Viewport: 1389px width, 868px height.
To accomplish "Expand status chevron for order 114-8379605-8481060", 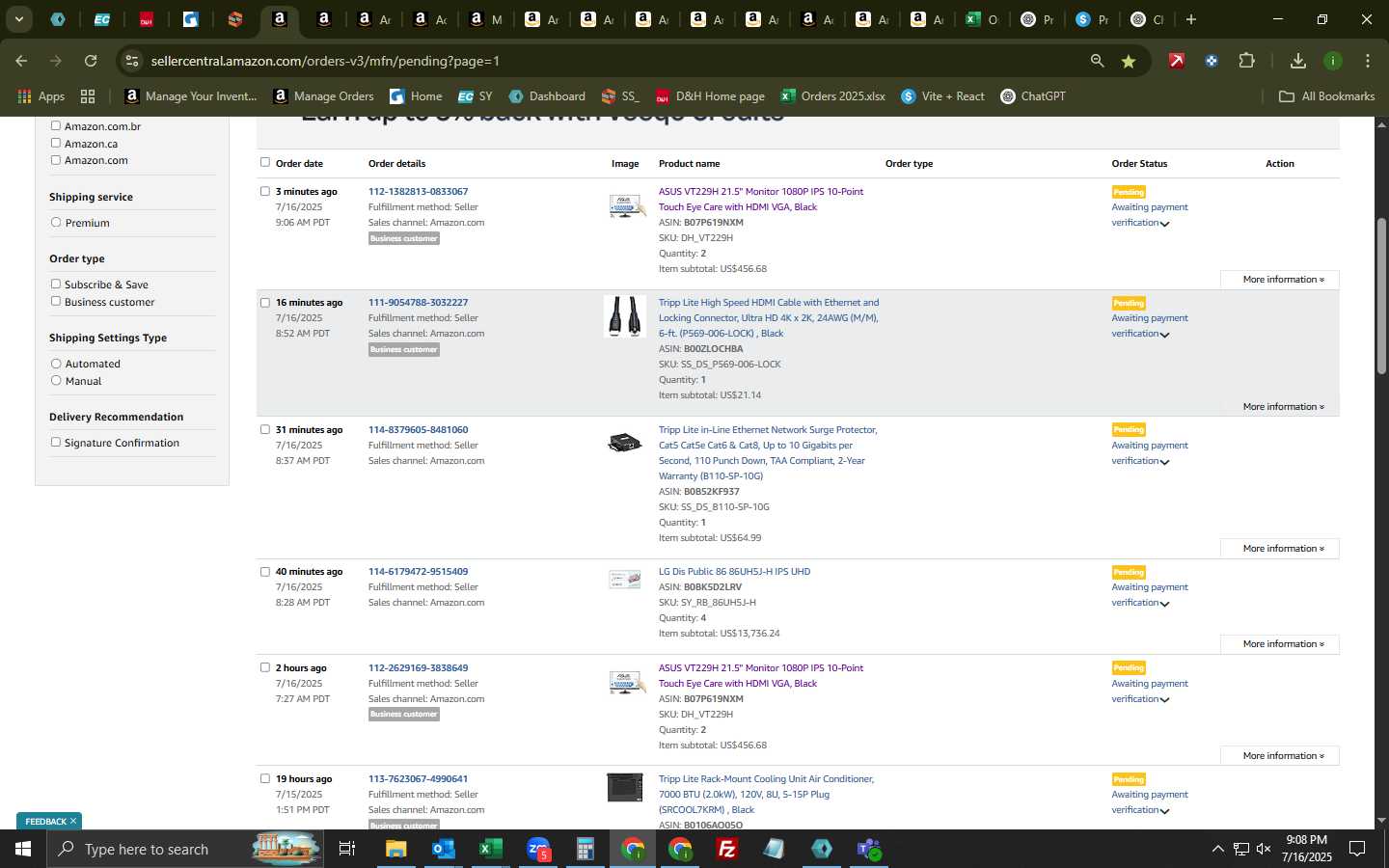I will point(1165,462).
